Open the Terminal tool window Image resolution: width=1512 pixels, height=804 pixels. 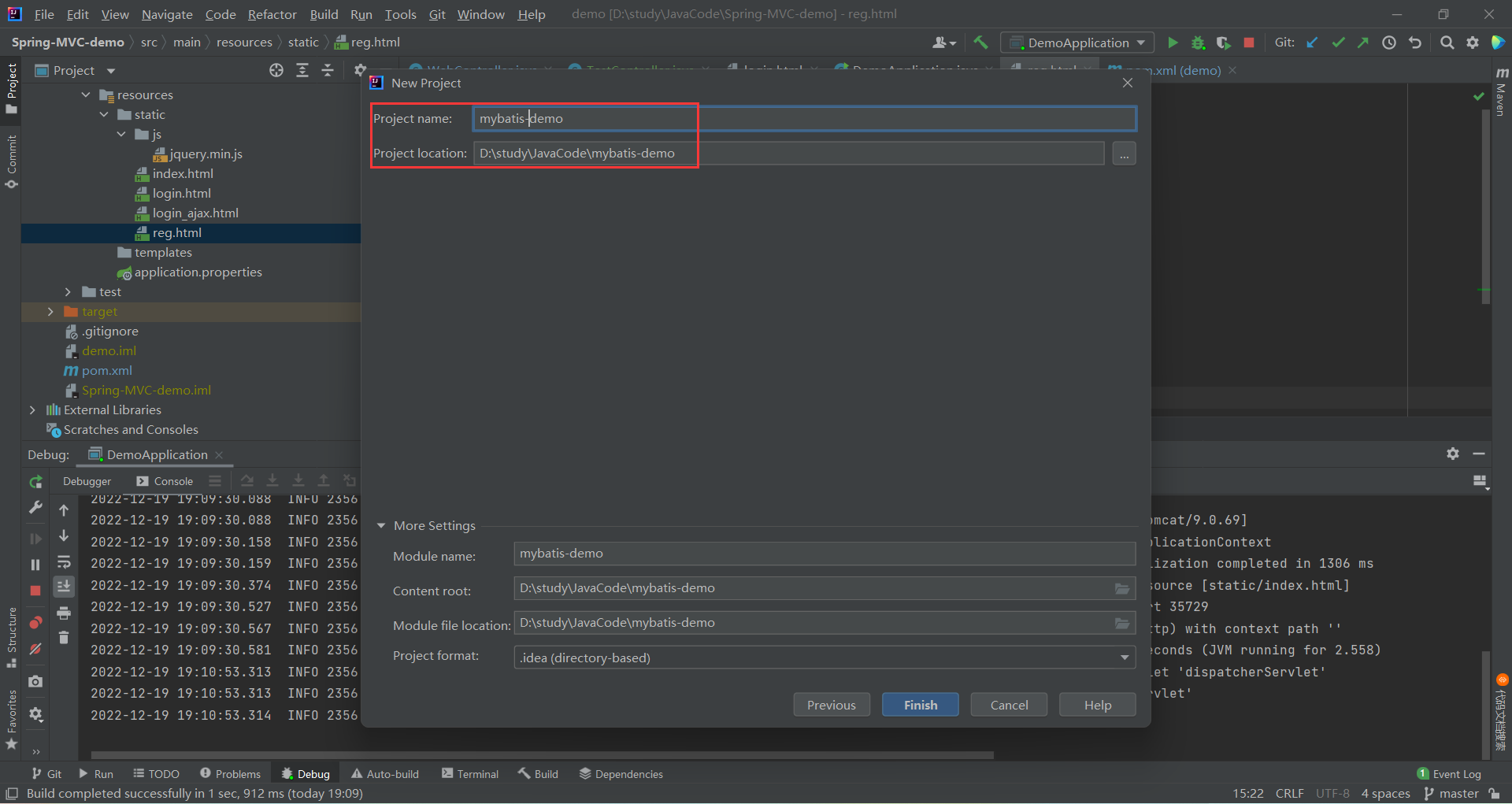tap(470, 774)
